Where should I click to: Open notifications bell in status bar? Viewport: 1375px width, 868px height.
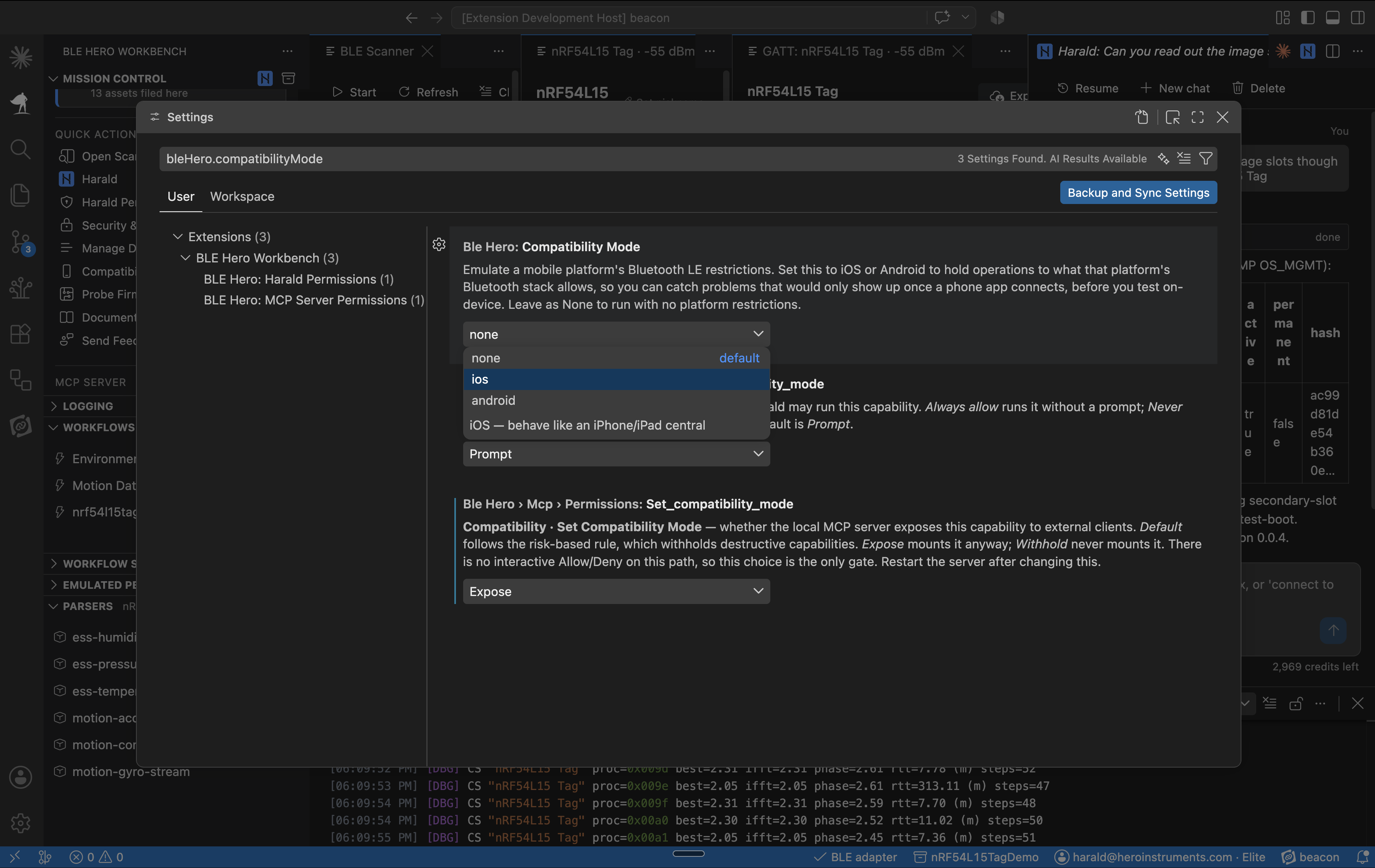point(1363,856)
